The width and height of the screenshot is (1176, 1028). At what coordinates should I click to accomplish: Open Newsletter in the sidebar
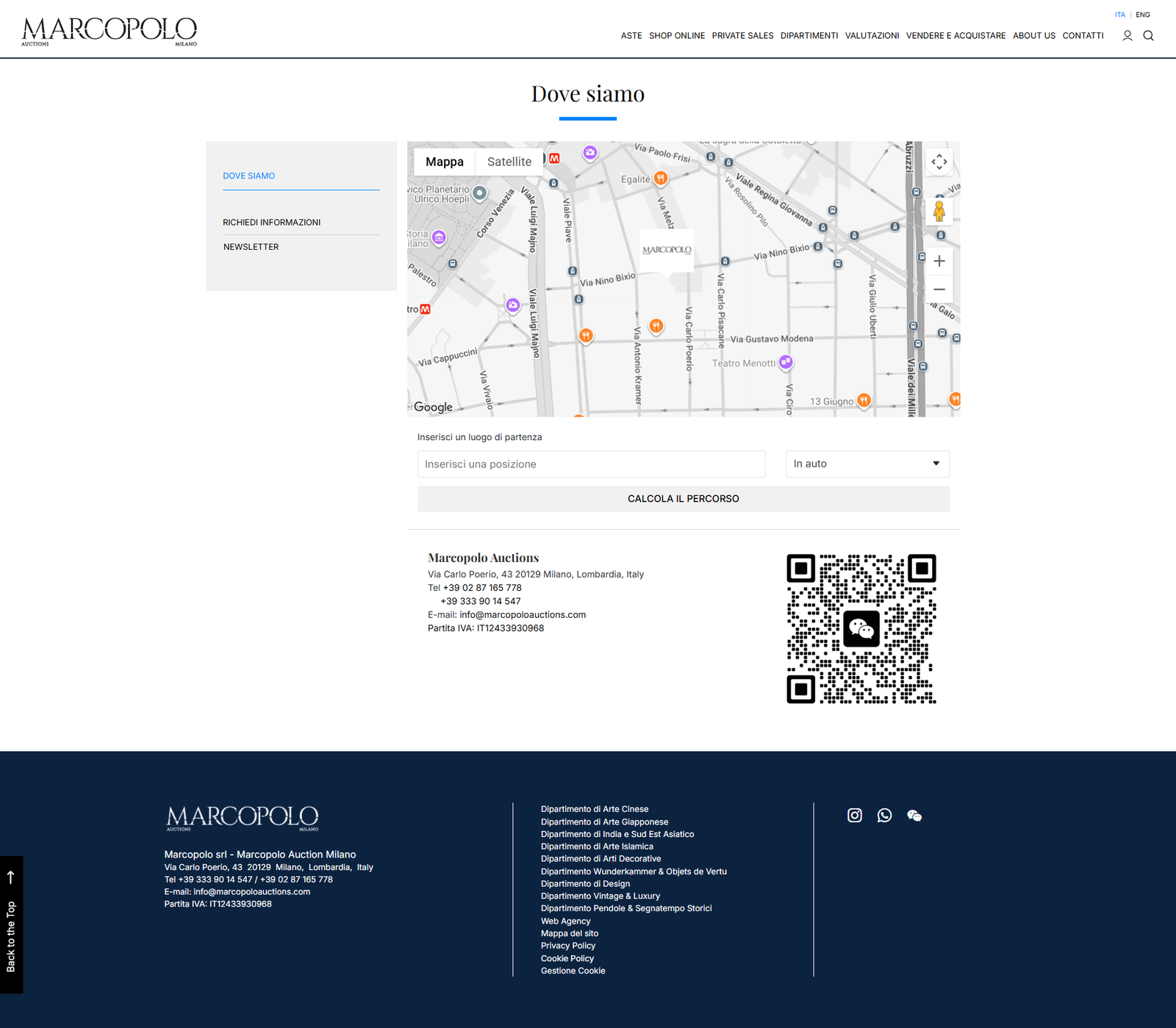click(x=251, y=247)
